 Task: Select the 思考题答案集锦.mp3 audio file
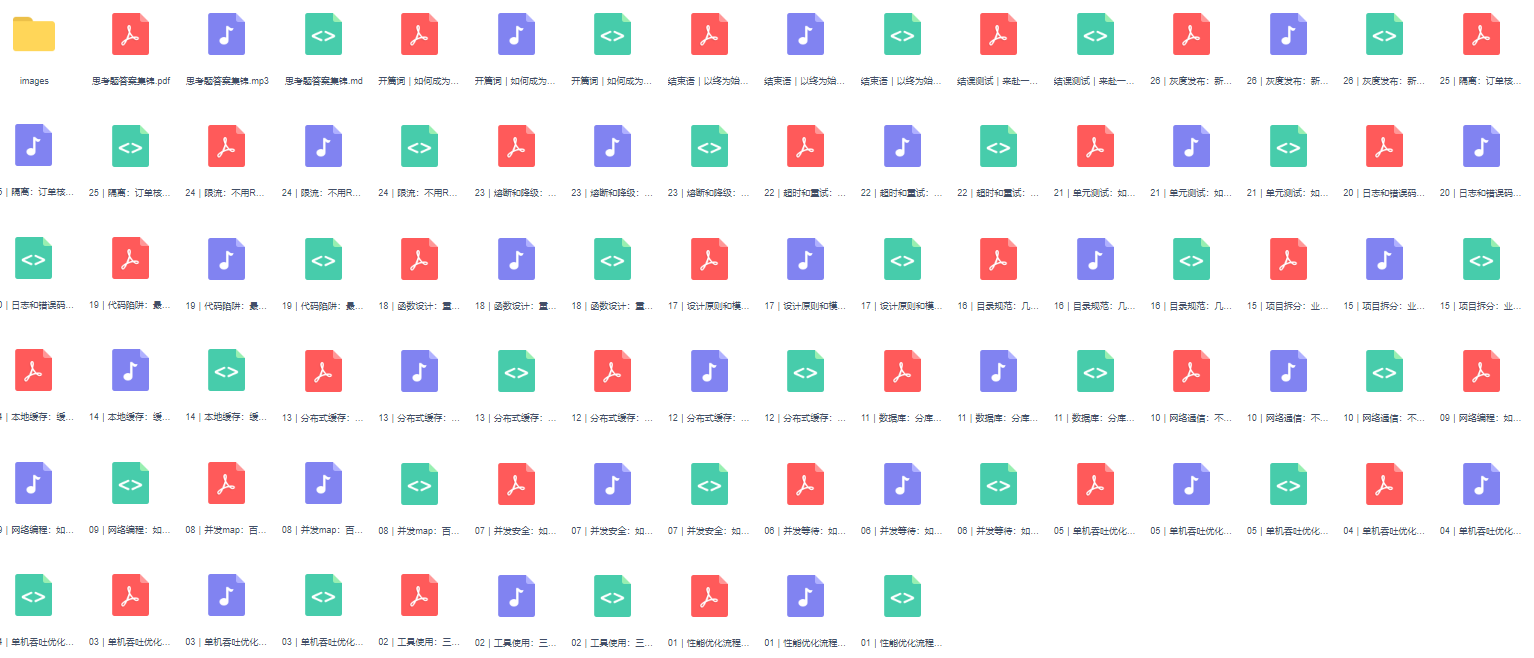(x=227, y=35)
